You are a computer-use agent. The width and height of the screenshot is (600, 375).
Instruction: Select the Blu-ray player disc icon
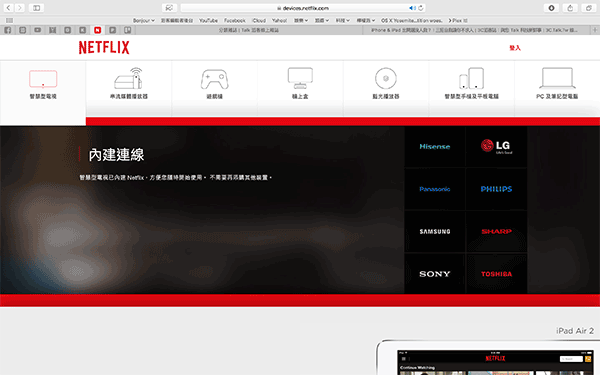(386, 78)
